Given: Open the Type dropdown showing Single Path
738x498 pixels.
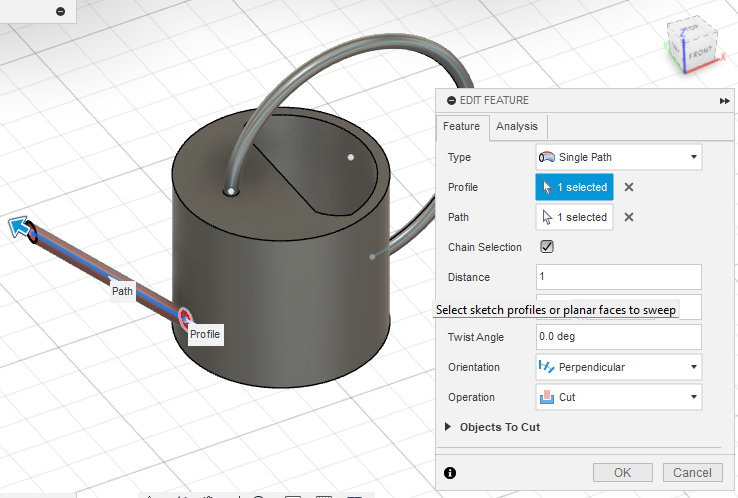Looking at the screenshot, I should 618,157.
